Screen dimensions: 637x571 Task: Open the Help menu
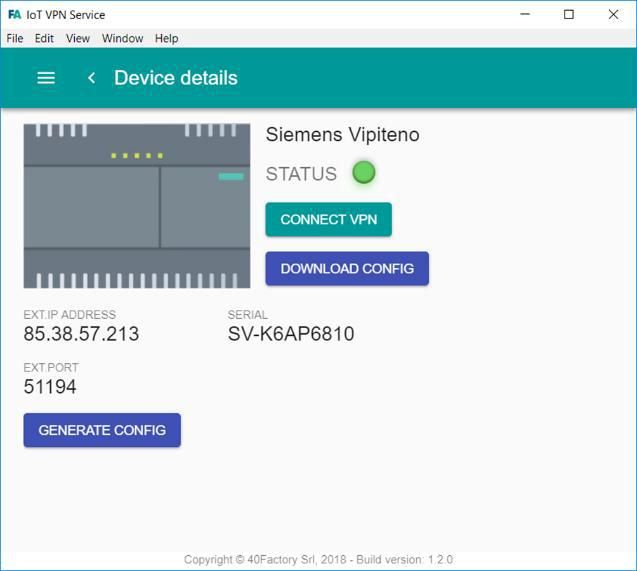(x=166, y=38)
